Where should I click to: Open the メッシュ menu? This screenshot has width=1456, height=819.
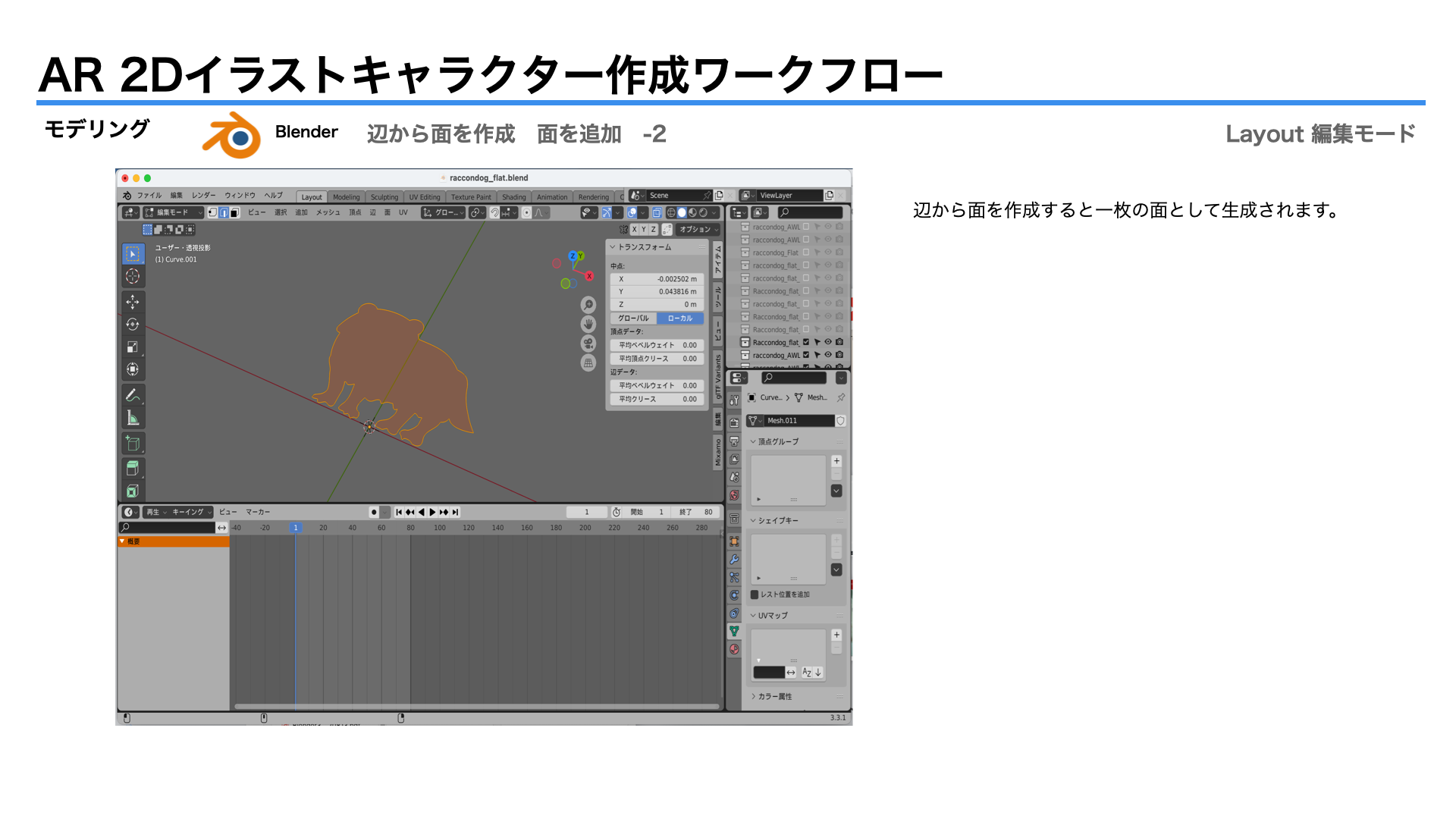click(328, 212)
